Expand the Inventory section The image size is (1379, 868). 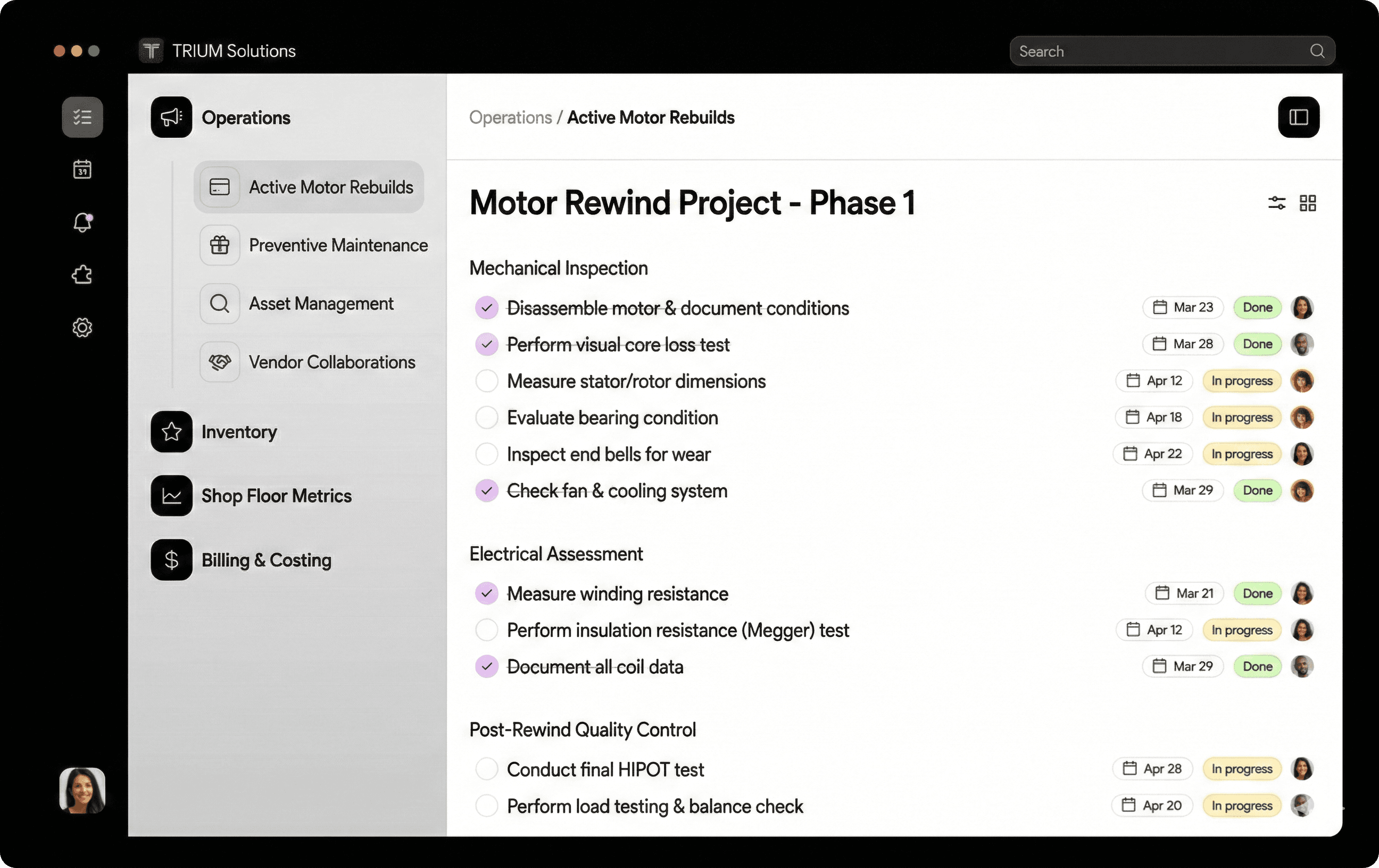pos(239,432)
